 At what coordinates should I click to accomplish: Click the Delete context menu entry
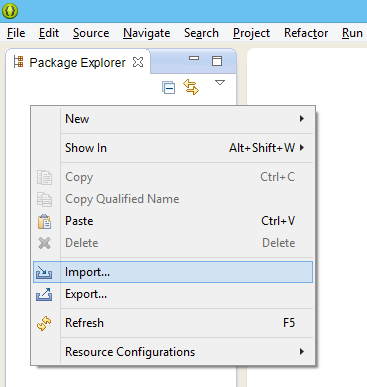point(173,243)
